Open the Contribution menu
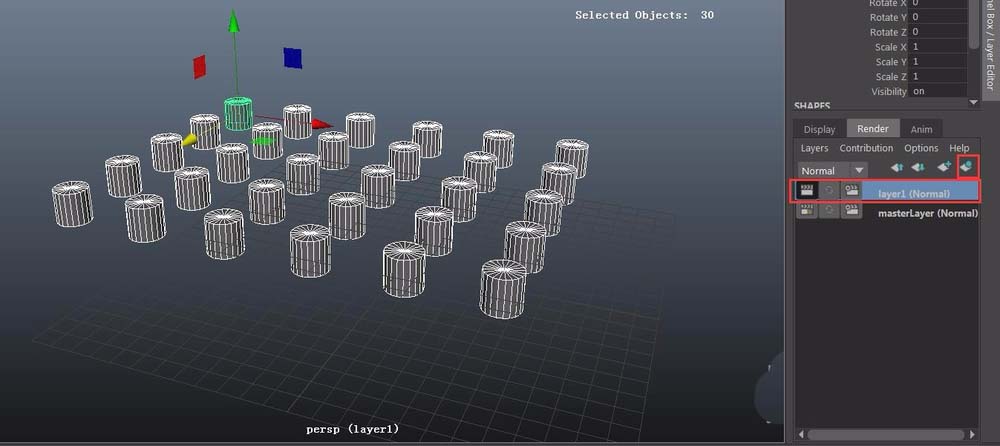1000x446 pixels. pos(866,148)
